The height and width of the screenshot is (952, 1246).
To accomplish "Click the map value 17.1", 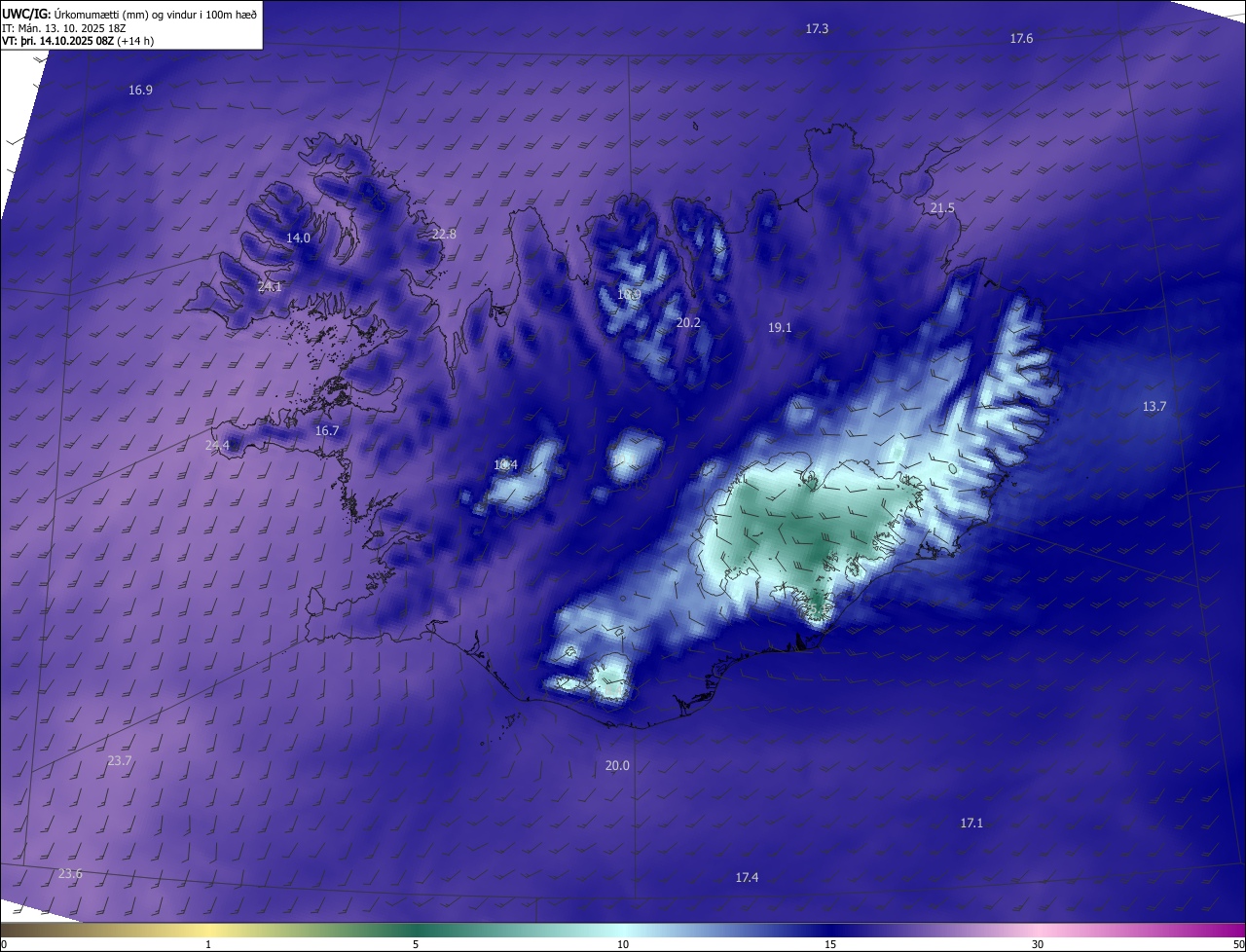I will click(x=971, y=824).
